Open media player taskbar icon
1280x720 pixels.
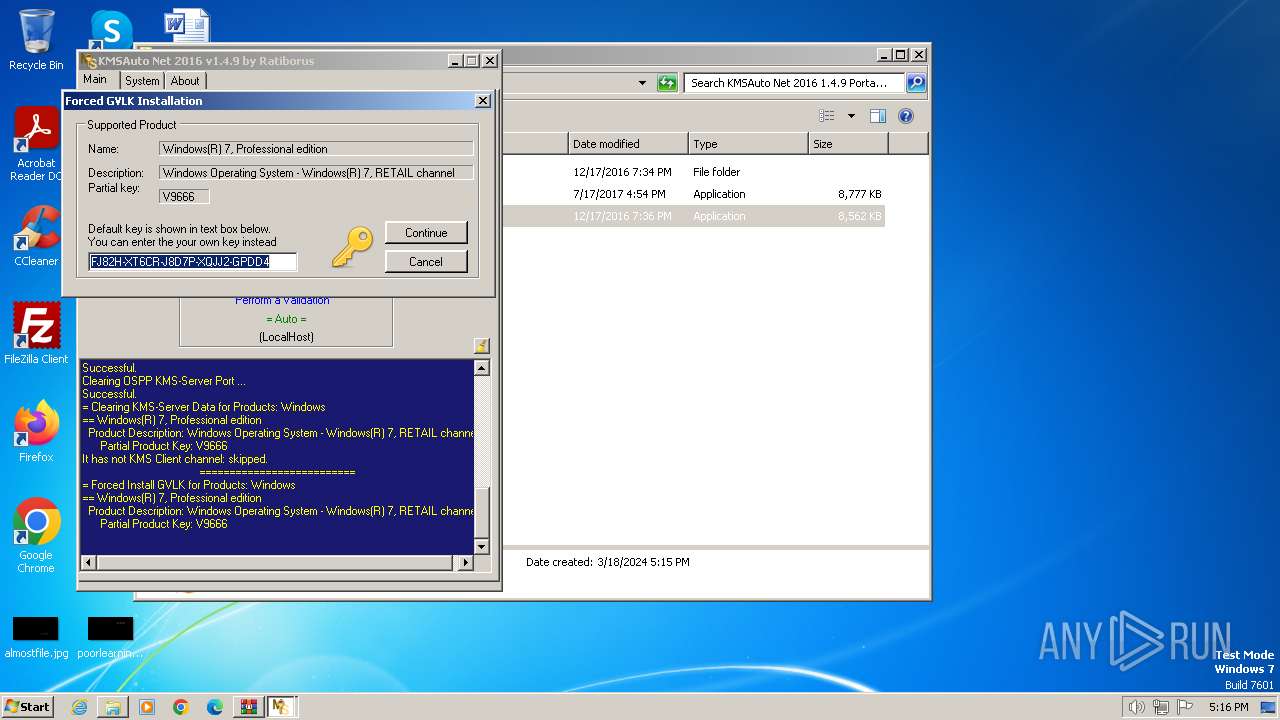click(x=147, y=707)
